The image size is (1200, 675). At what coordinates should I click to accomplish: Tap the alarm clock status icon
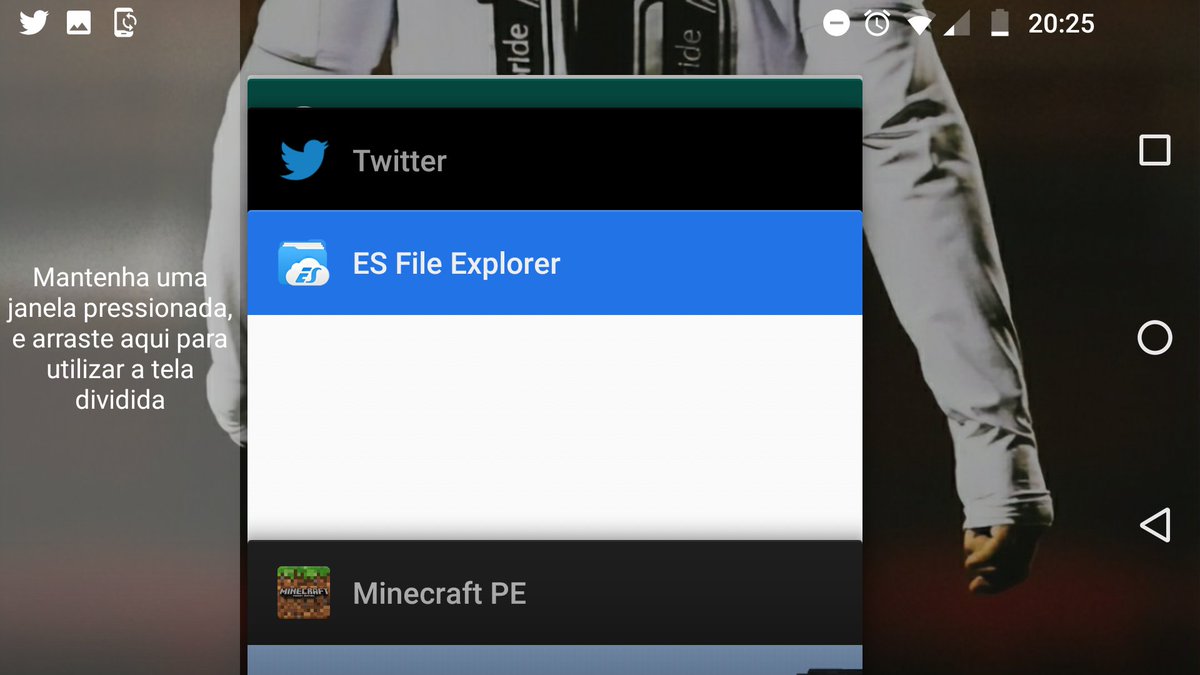coord(877,23)
